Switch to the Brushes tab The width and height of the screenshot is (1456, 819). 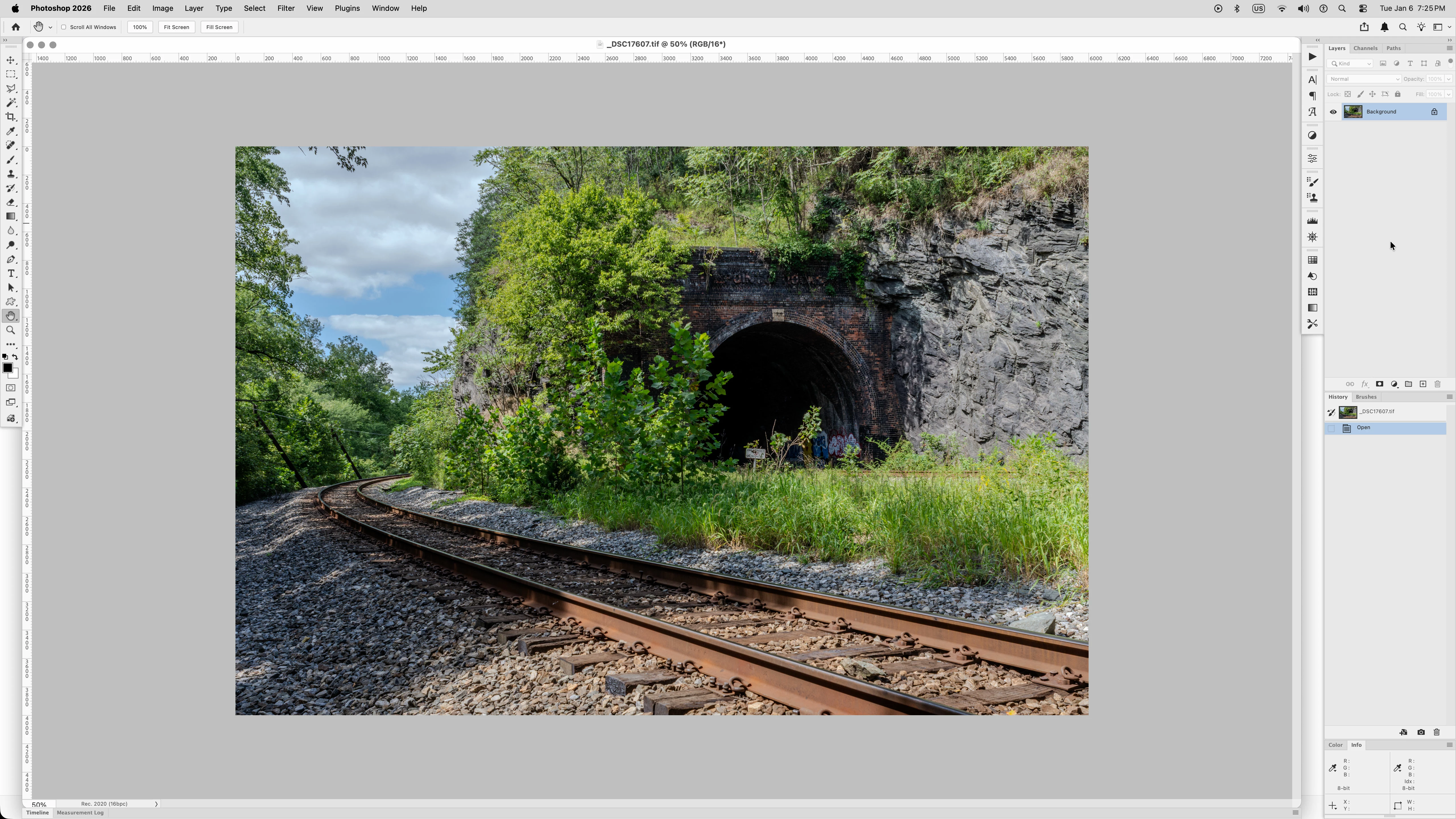click(1366, 397)
